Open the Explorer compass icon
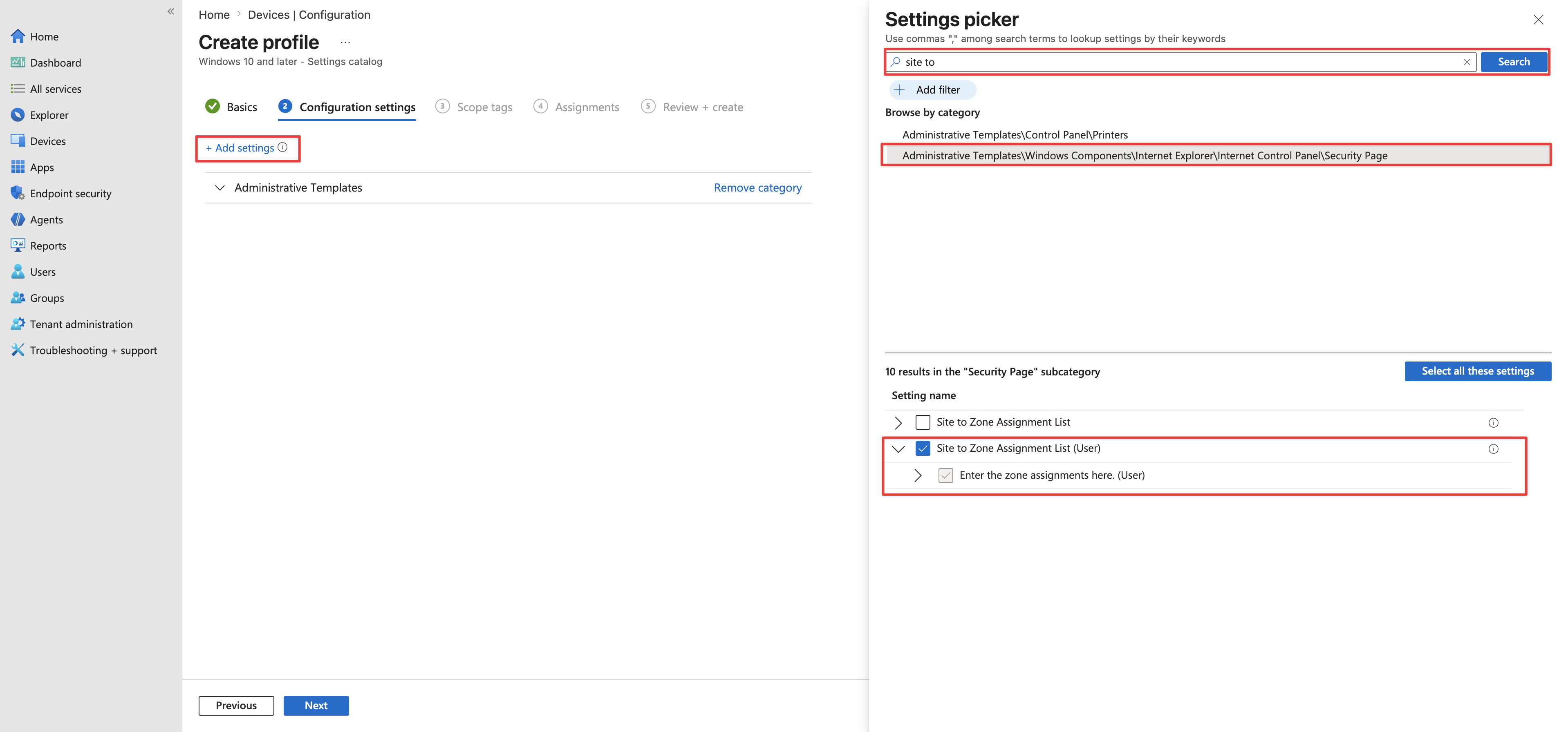1568x732 pixels. tap(18, 115)
